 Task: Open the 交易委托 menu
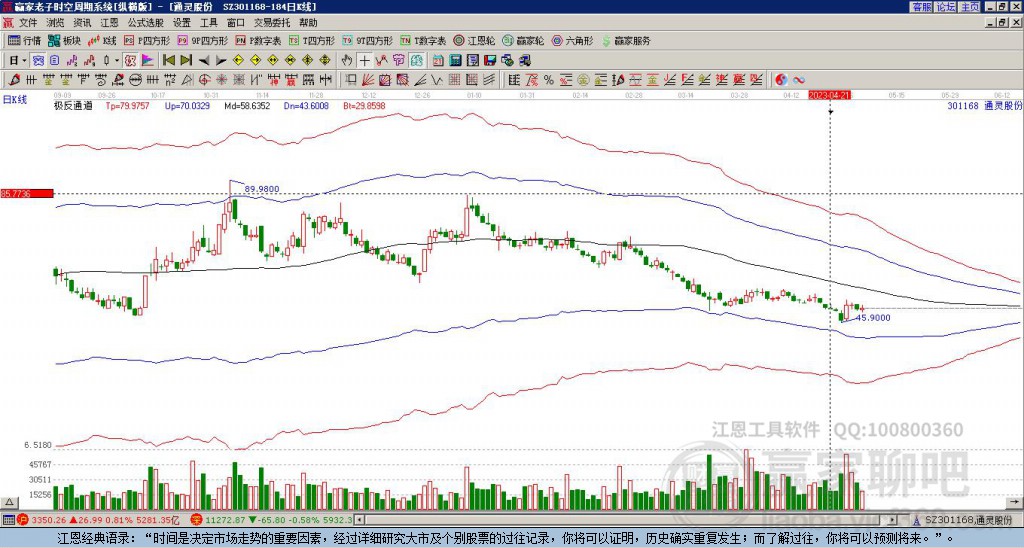pyautogui.click(x=272, y=23)
